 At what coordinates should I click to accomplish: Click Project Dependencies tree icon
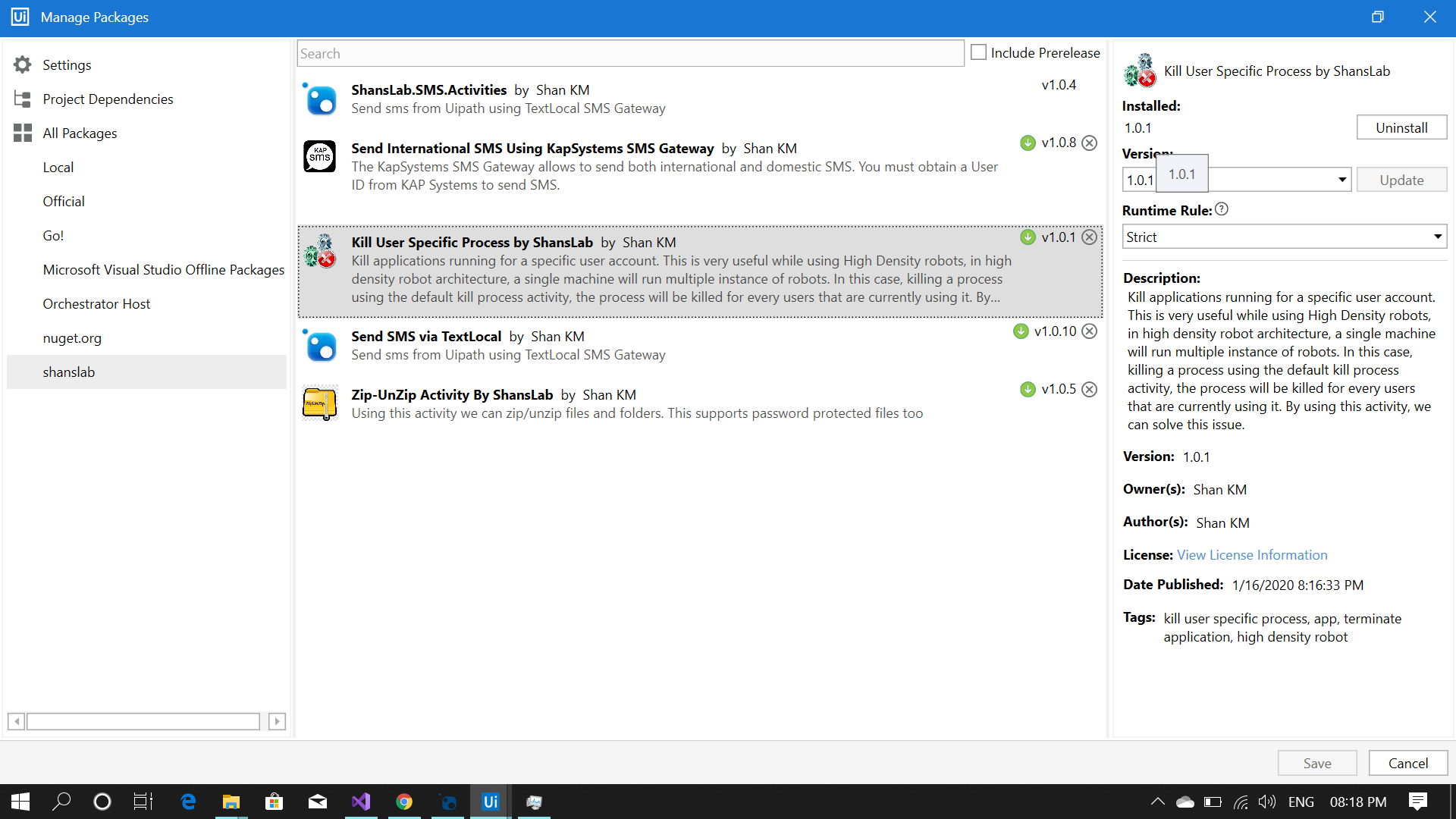coord(23,99)
